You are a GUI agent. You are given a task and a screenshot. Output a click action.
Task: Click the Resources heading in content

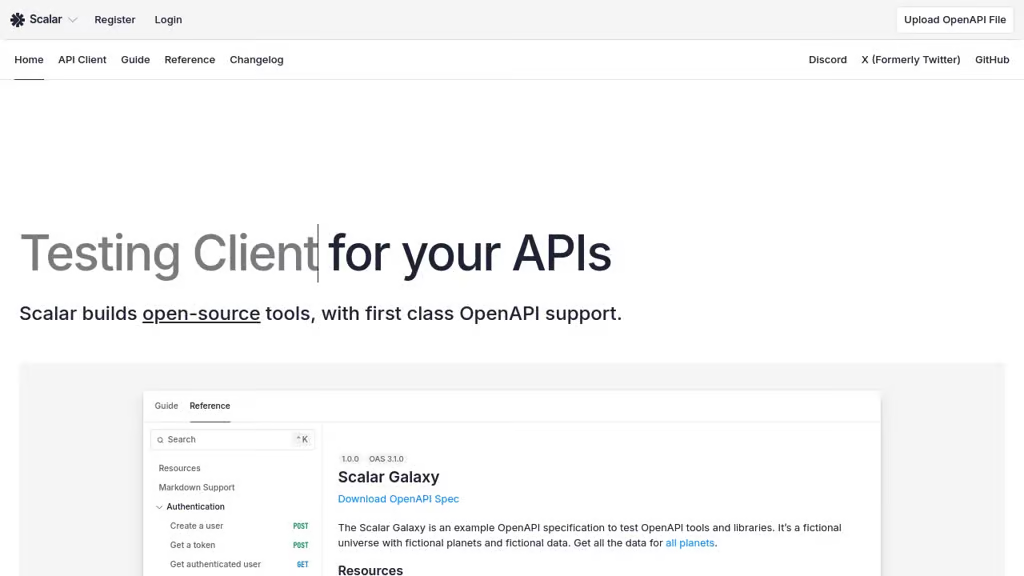(370, 570)
